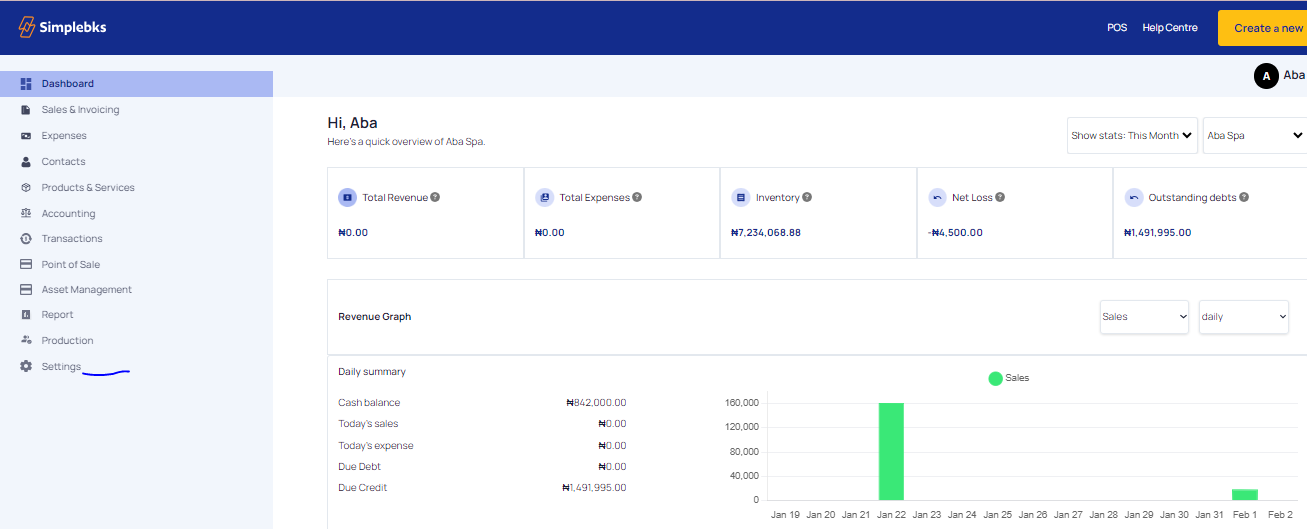
Task: Click the POS link in header
Action: [x=1117, y=28]
